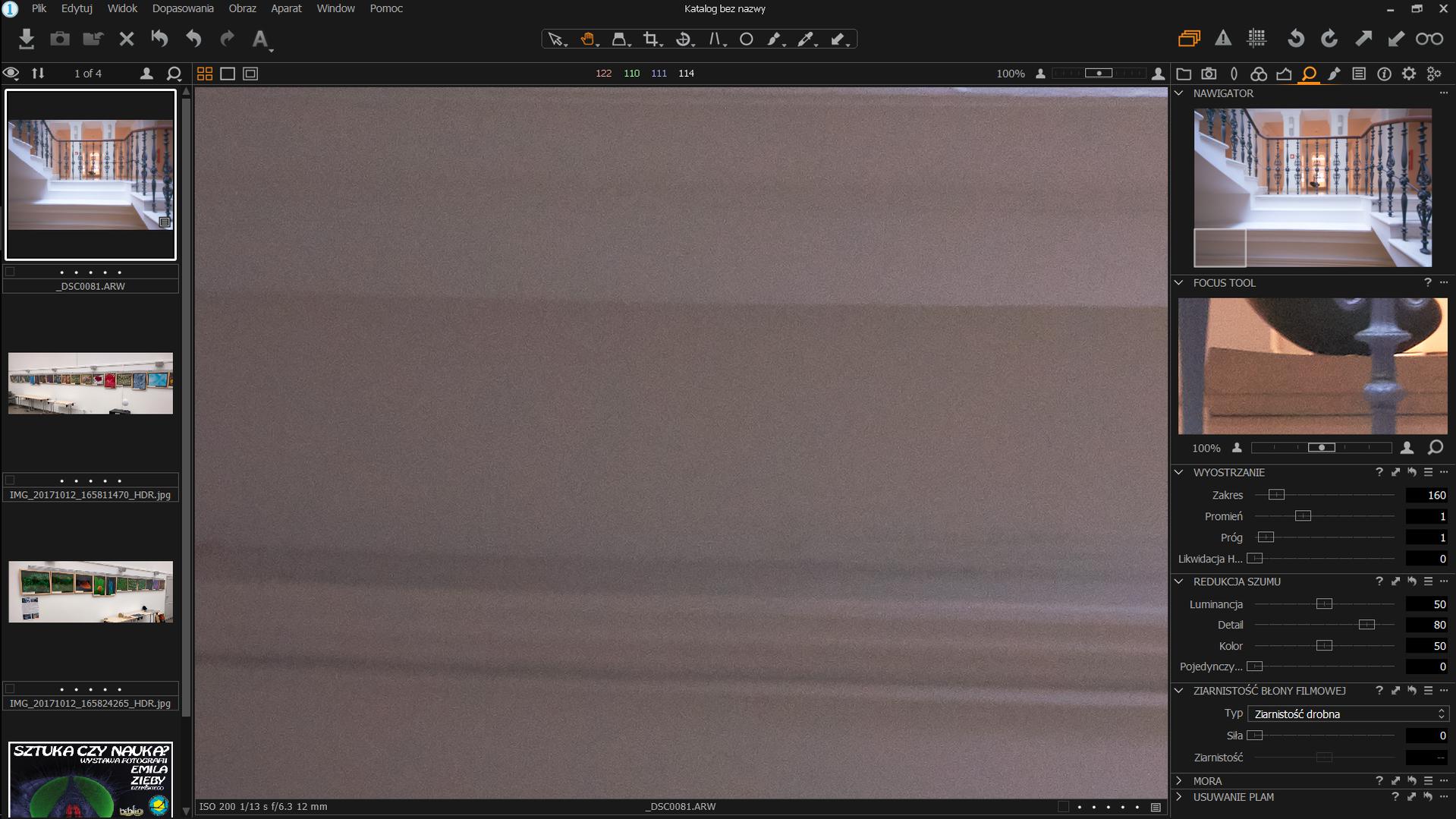Adjust the Luminancja noise slider

coord(1324,604)
